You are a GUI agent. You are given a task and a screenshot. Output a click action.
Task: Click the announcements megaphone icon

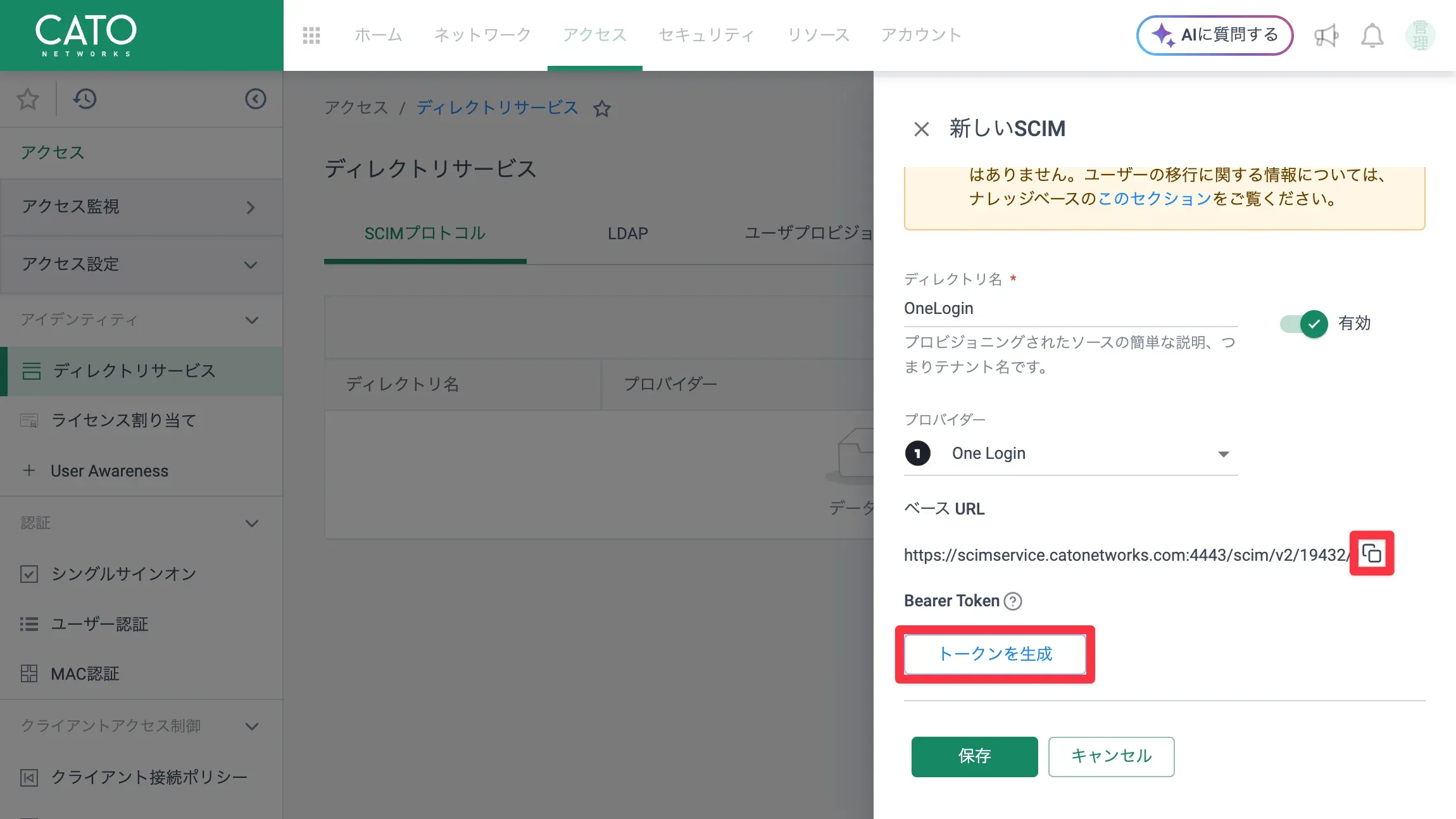pos(1326,36)
